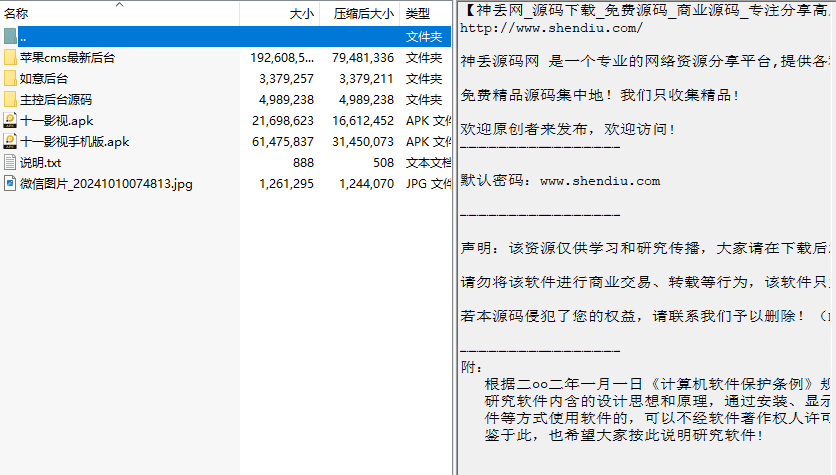The width and height of the screenshot is (836, 475).
Task: Click the 声明 disclaimer line
Action: click(645, 248)
